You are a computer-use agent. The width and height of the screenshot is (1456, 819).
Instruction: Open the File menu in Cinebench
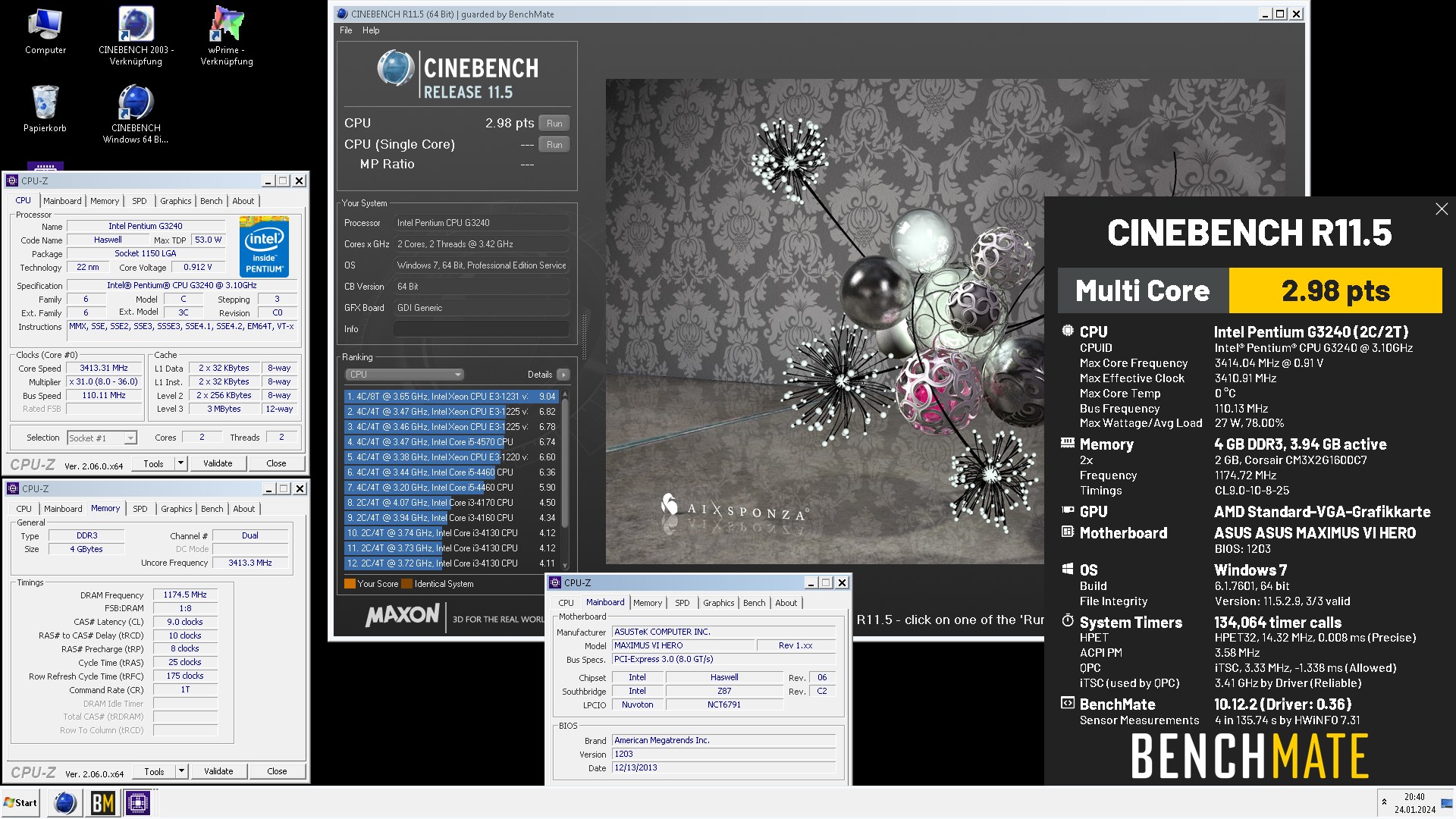346,30
